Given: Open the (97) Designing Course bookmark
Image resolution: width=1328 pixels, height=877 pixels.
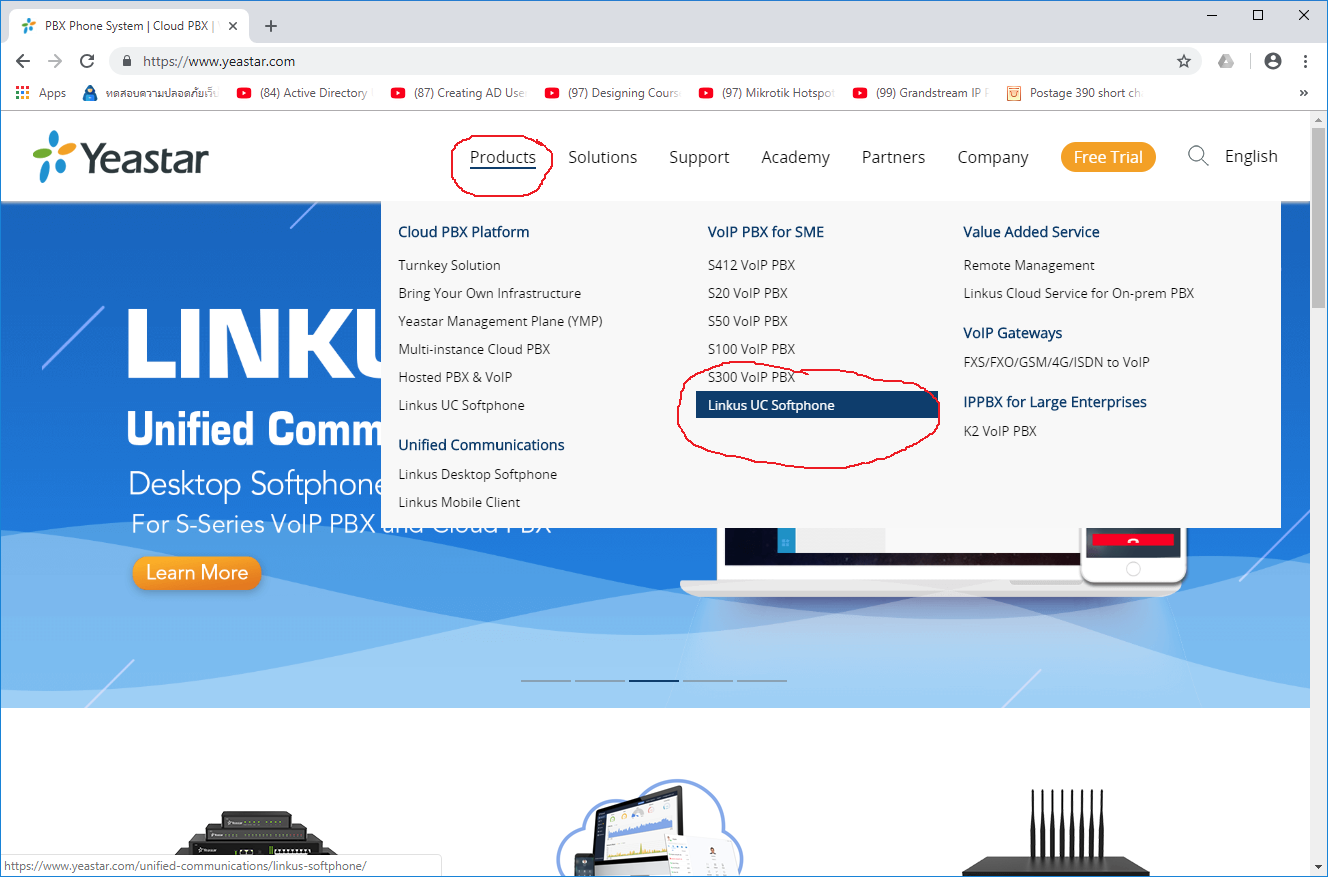Looking at the screenshot, I should pyautogui.click(x=612, y=93).
